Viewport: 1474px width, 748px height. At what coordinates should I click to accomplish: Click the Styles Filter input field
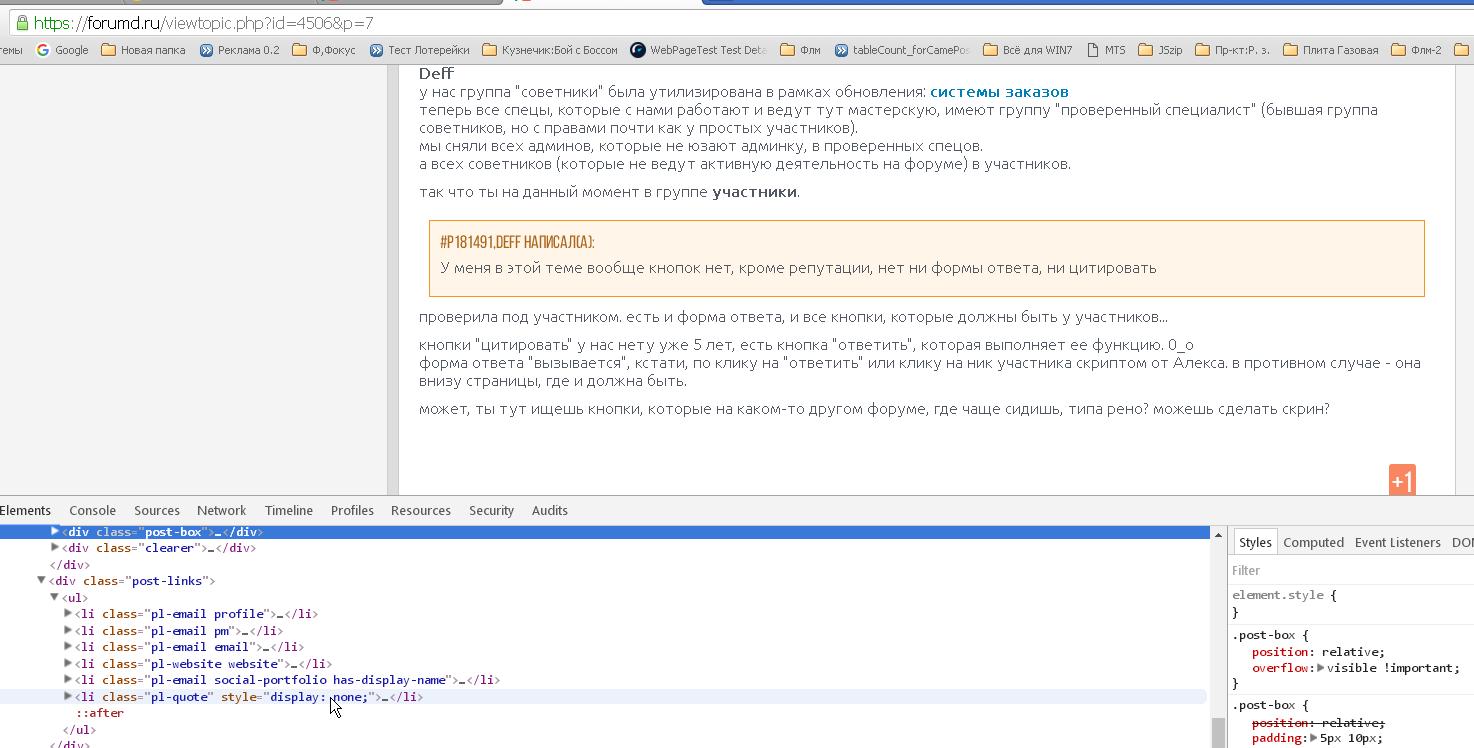point(1340,570)
